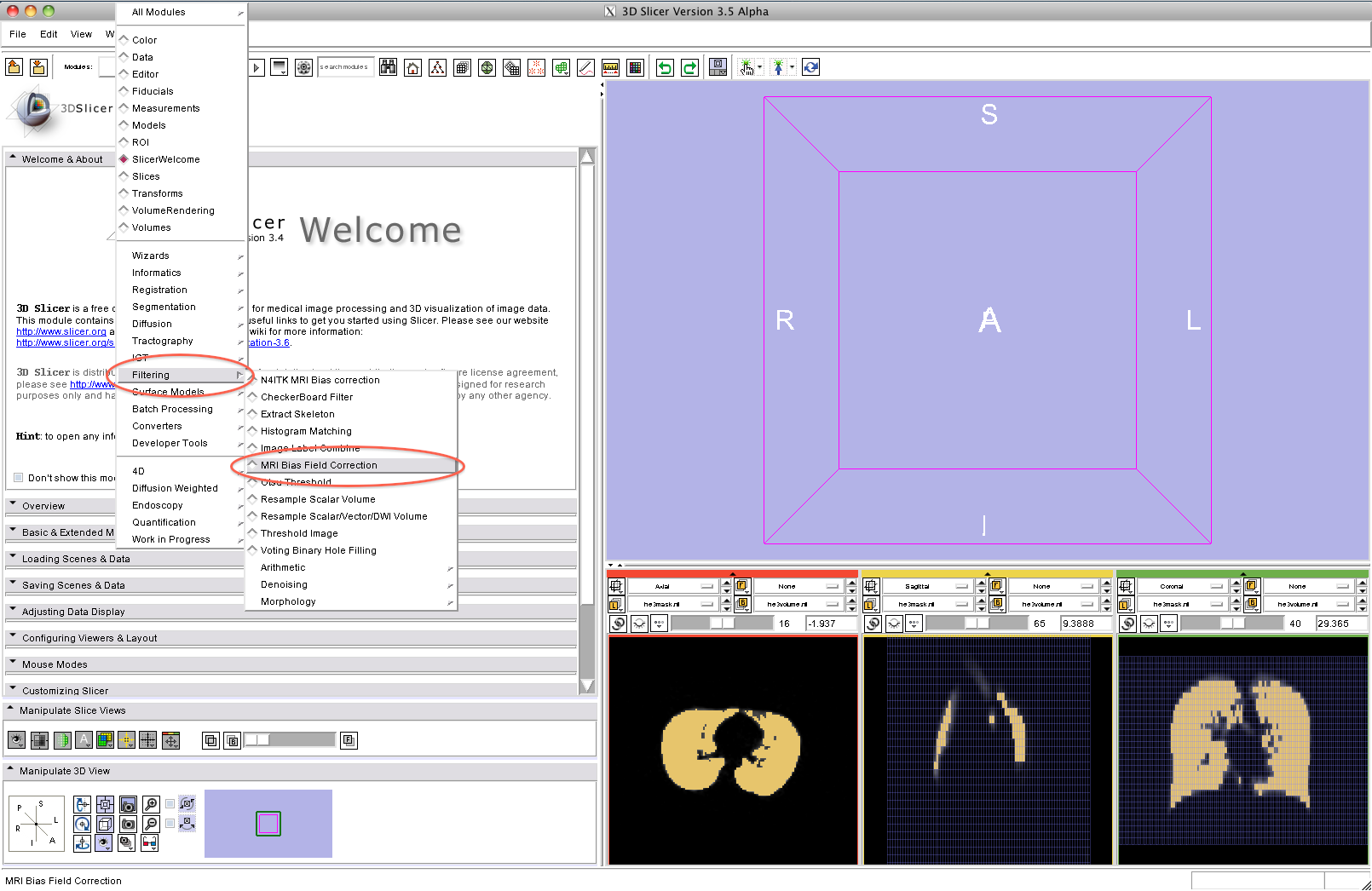This screenshot has height=891, width=1372.
Task: Open the Registration submenu
Action: (159, 290)
